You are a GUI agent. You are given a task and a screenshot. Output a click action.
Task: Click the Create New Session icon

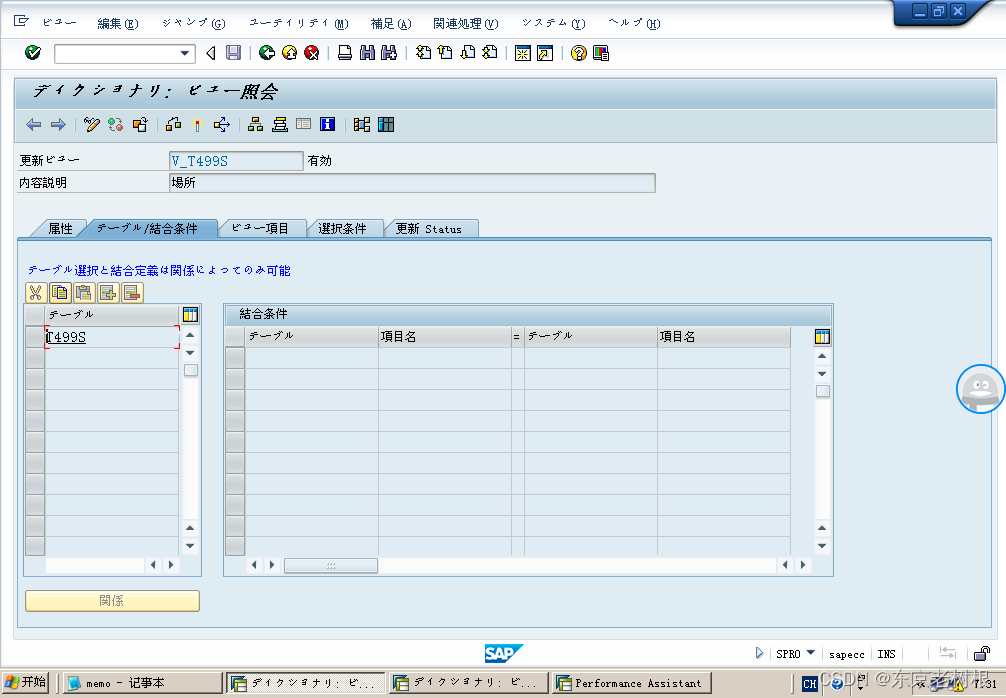[x=523, y=53]
